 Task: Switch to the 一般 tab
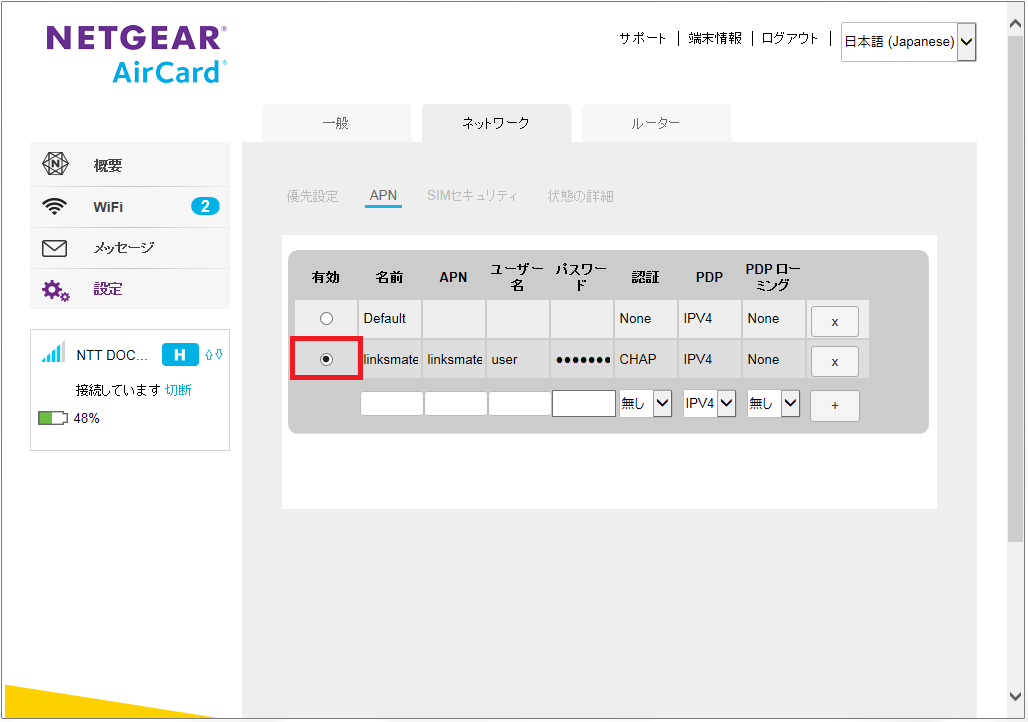(336, 123)
